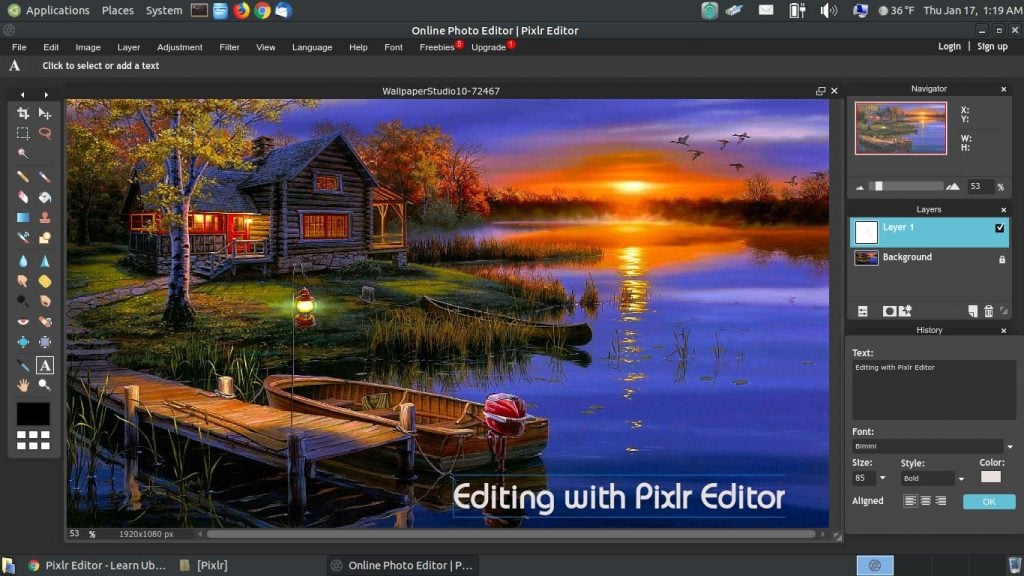Select the Sharpen cone tool
This screenshot has height=576, width=1024.
click(x=44, y=261)
